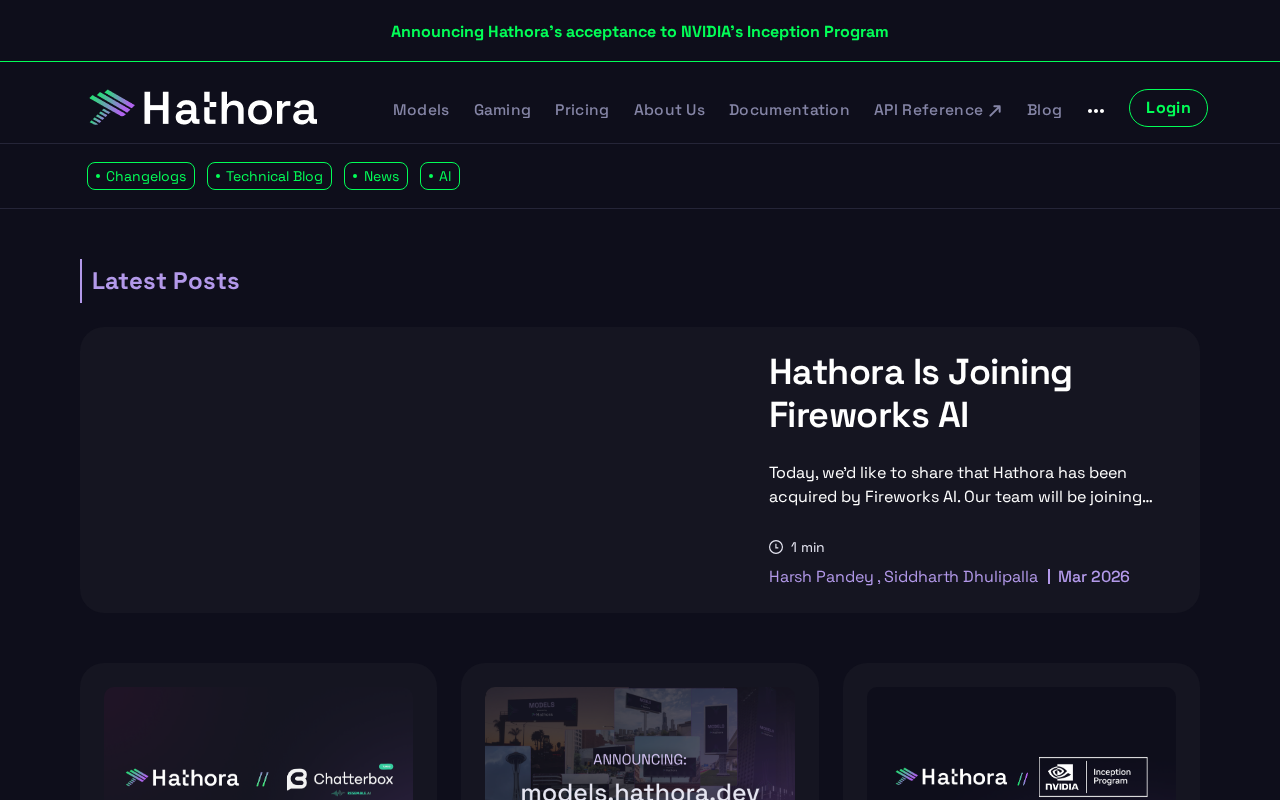Click the Hathora logo in header
Screen dimensions: 1280x800
pos(203,108)
